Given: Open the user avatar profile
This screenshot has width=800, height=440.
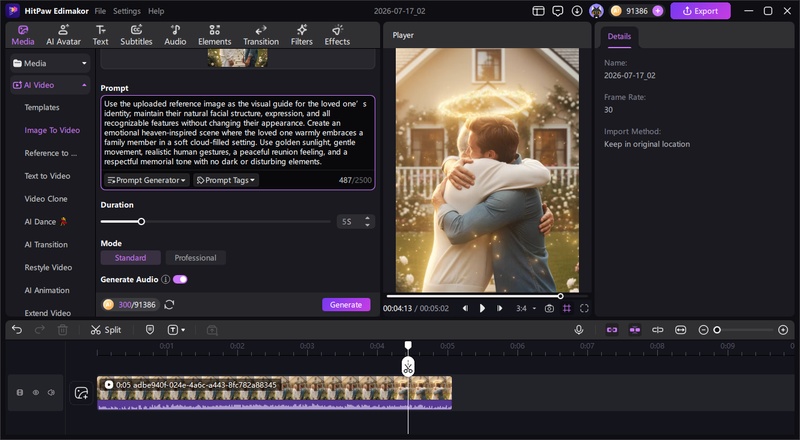Looking at the screenshot, I should [596, 11].
